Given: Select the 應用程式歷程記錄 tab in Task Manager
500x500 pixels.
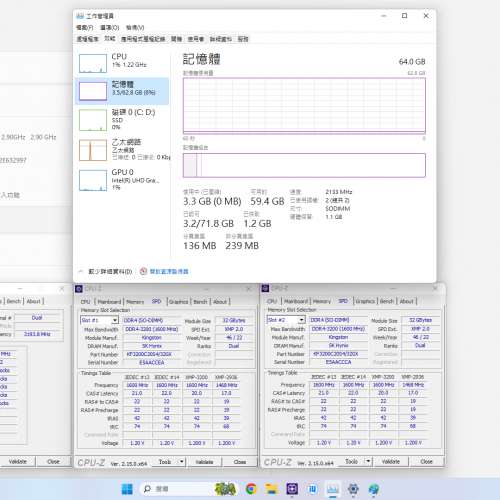Looking at the screenshot, I should coord(143,39).
